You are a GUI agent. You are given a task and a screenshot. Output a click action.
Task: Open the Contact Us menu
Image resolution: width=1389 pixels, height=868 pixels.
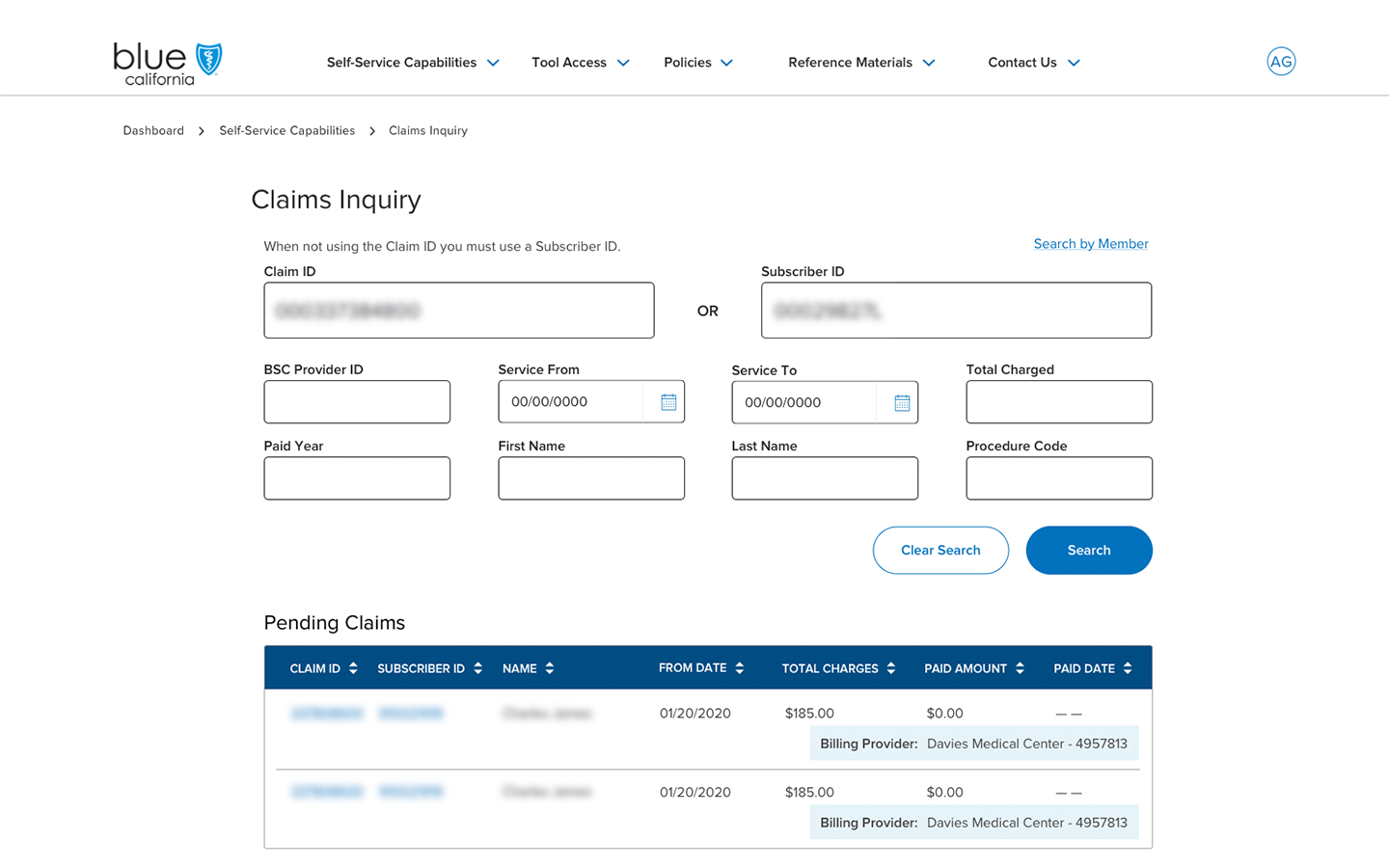pos(1033,63)
